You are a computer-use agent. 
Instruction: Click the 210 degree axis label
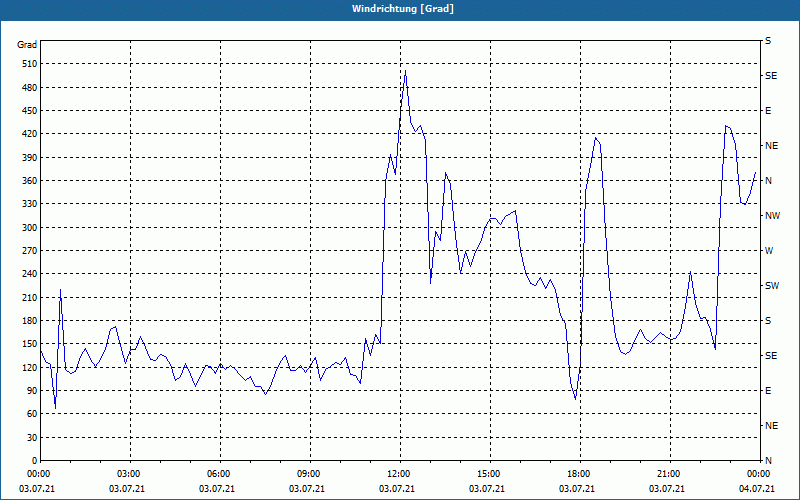click(30, 297)
